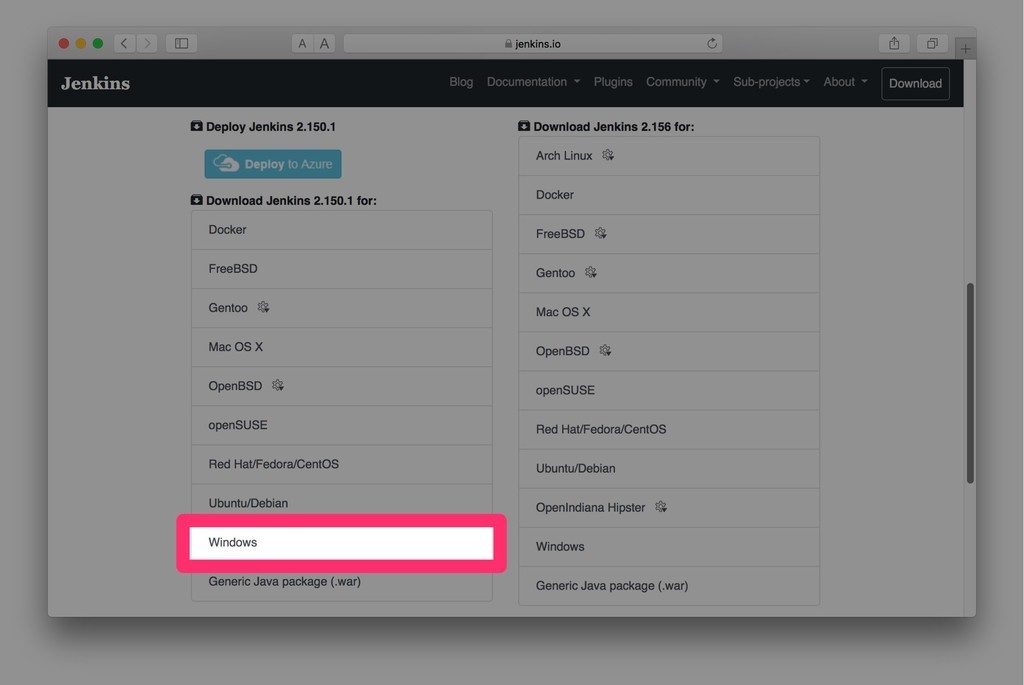Choose Generic Java package (.war) for 2.150.1
This screenshot has width=1024, height=685.
tap(342, 582)
